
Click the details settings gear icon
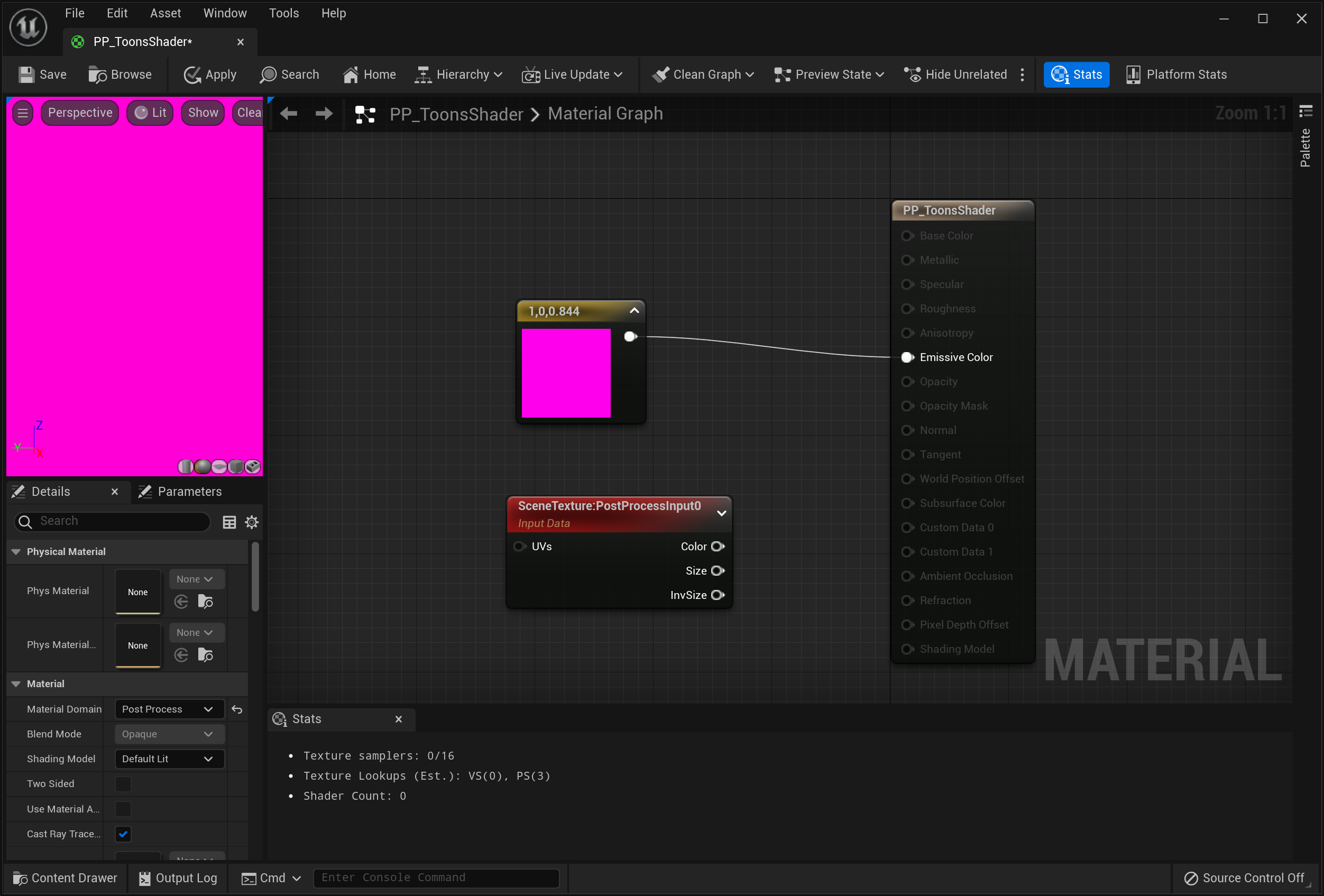pos(251,522)
